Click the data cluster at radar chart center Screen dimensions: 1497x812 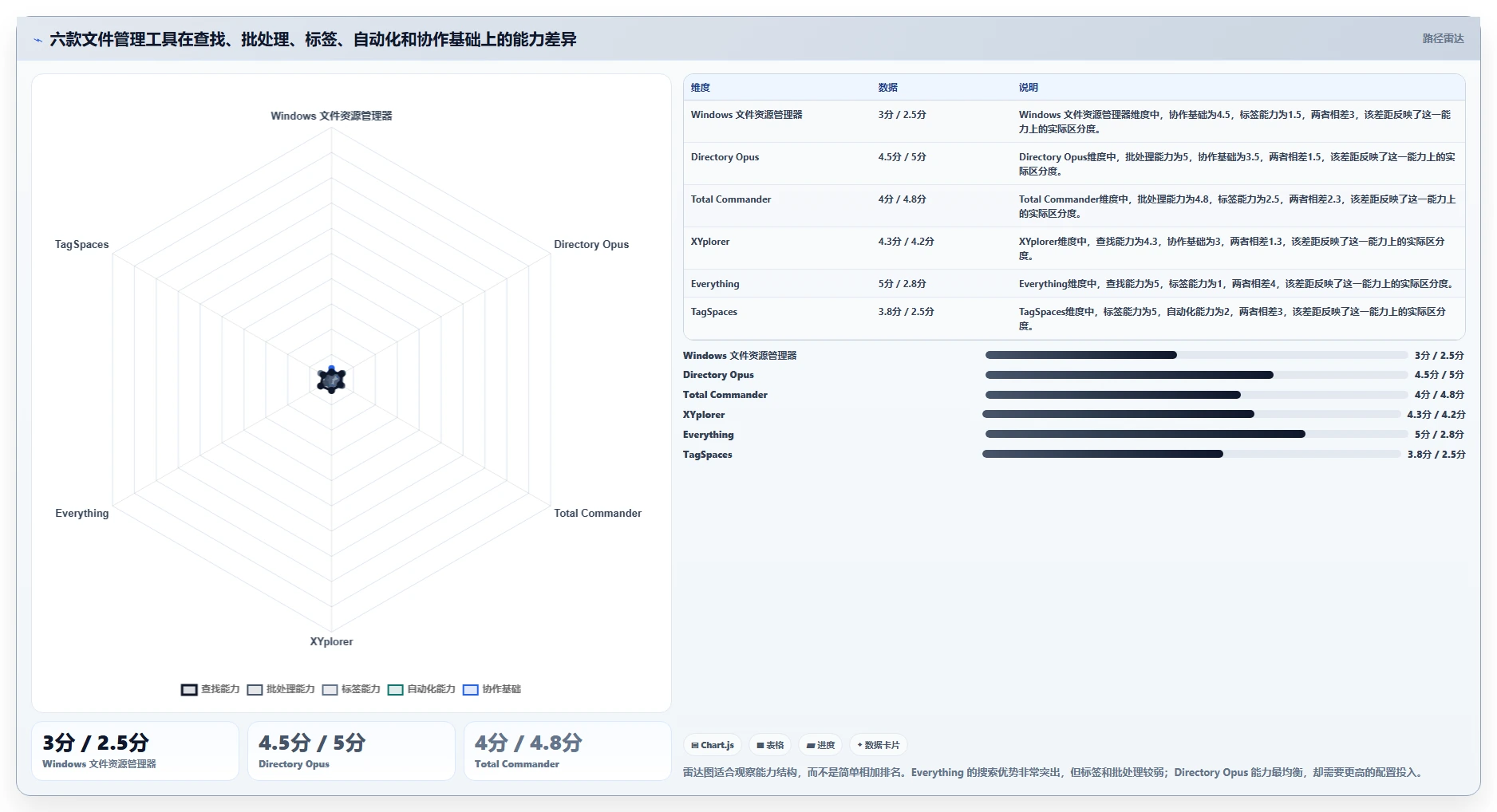click(x=331, y=380)
